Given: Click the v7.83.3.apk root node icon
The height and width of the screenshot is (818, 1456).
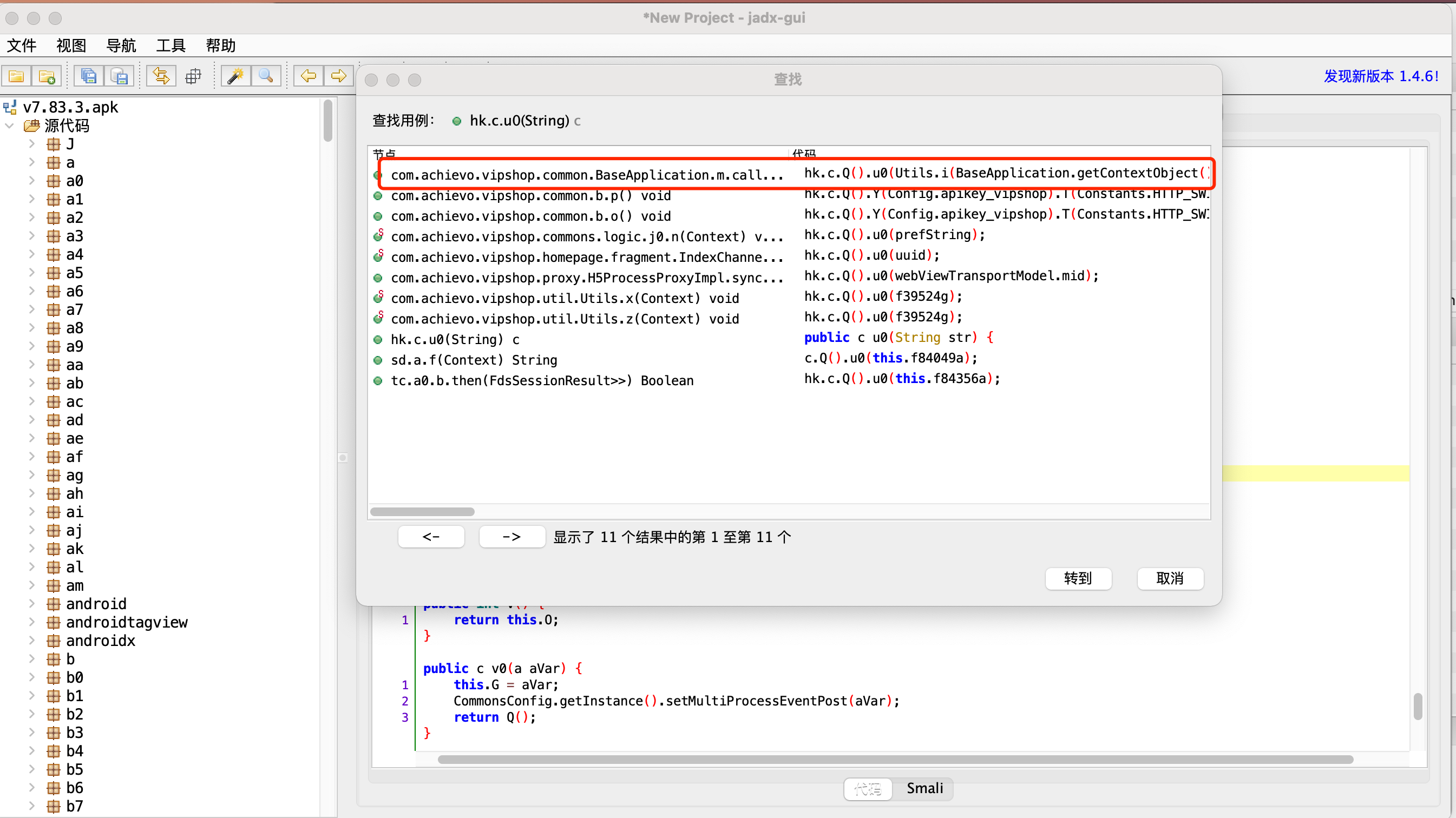Looking at the screenshot, I should [x=10, y=107].
